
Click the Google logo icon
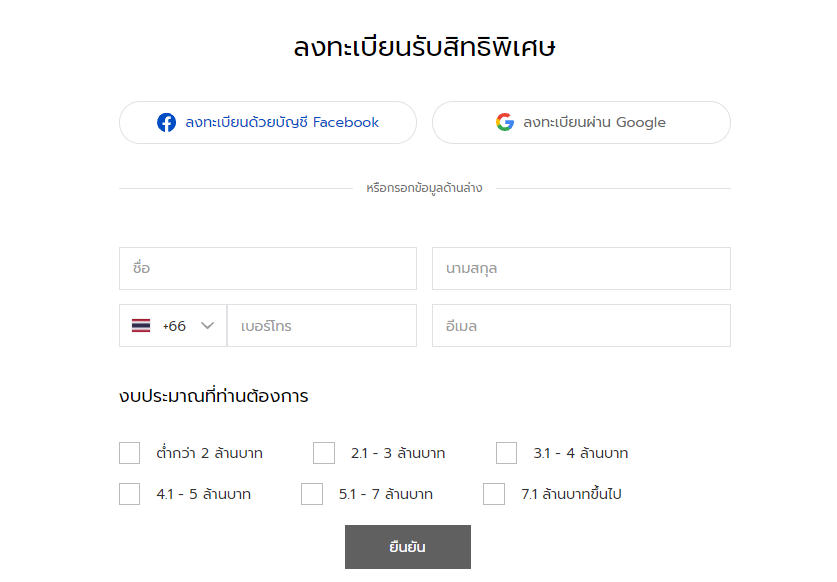coord(504,122)
